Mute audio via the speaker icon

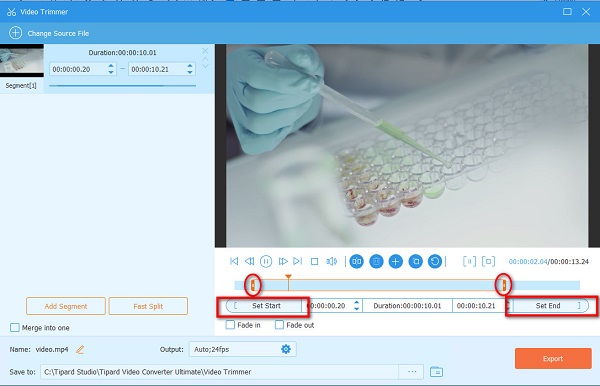[x=331, y=261]
